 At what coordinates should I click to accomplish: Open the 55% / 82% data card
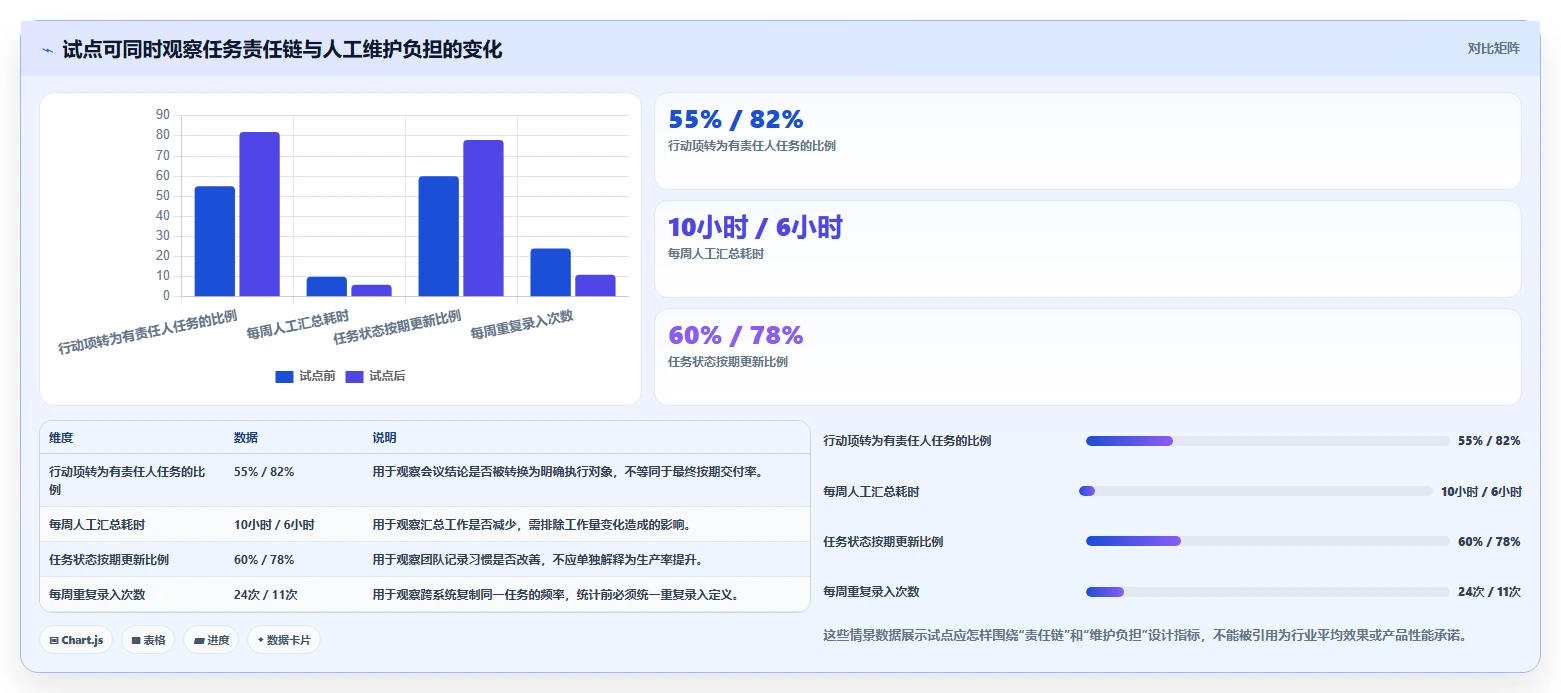coord(1087,141)
